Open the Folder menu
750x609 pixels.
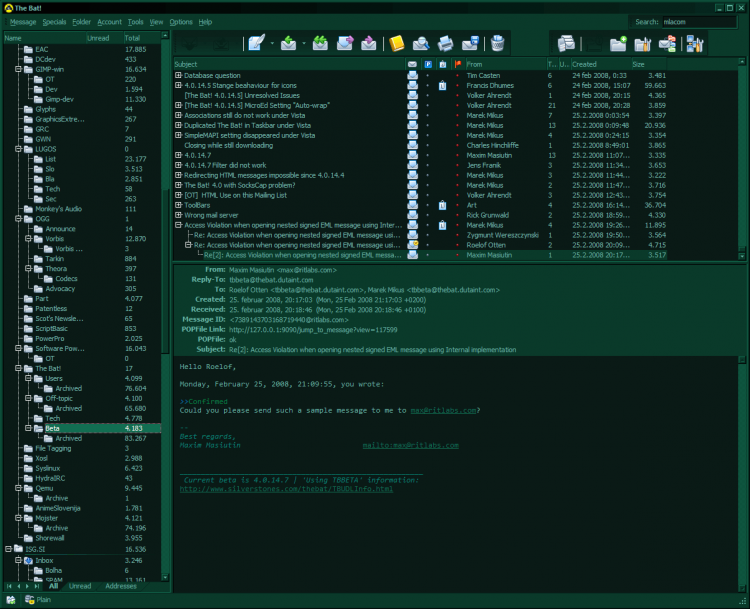pyautogui.click(x=81, y=22)
